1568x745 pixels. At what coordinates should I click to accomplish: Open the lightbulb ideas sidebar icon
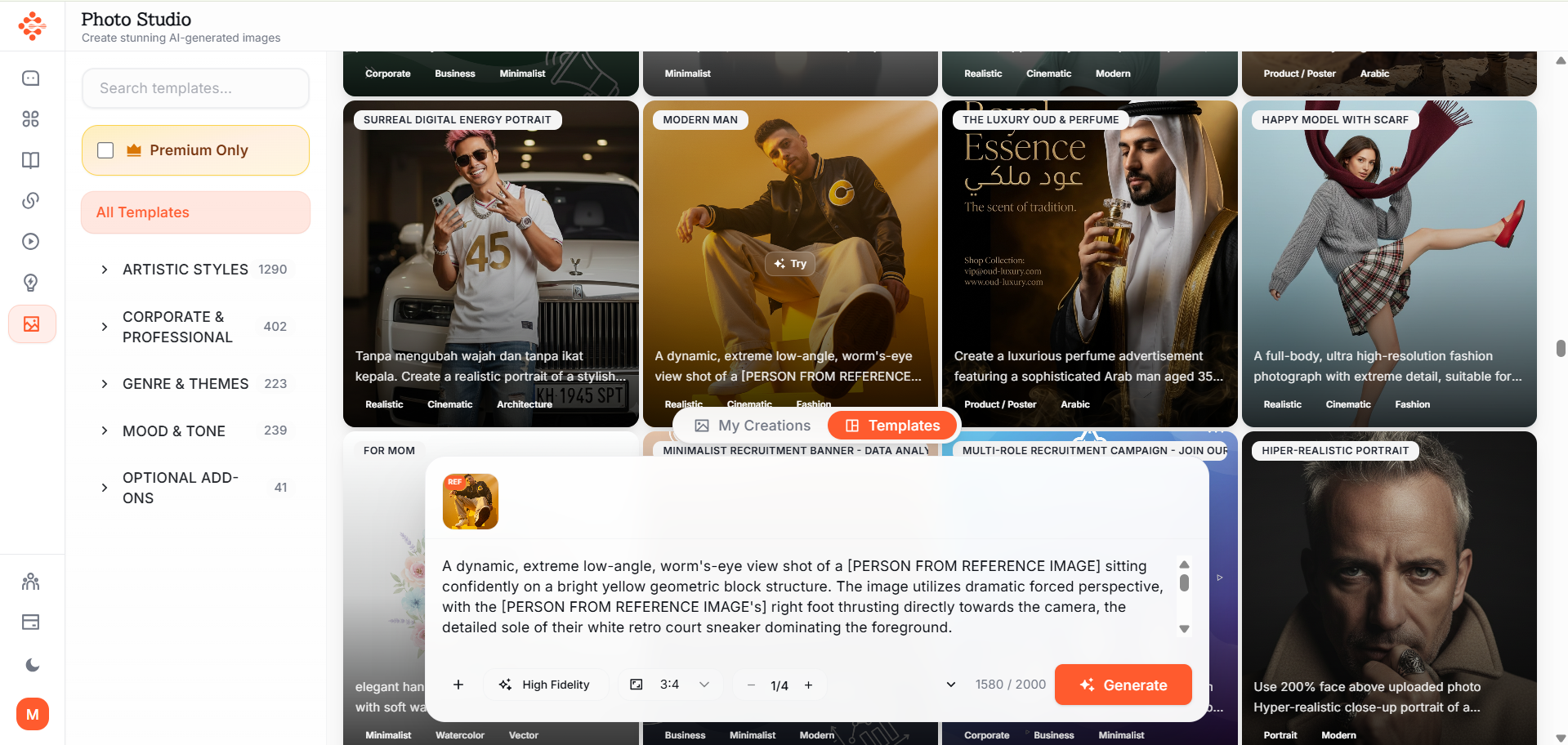click(x=31, y=283)
